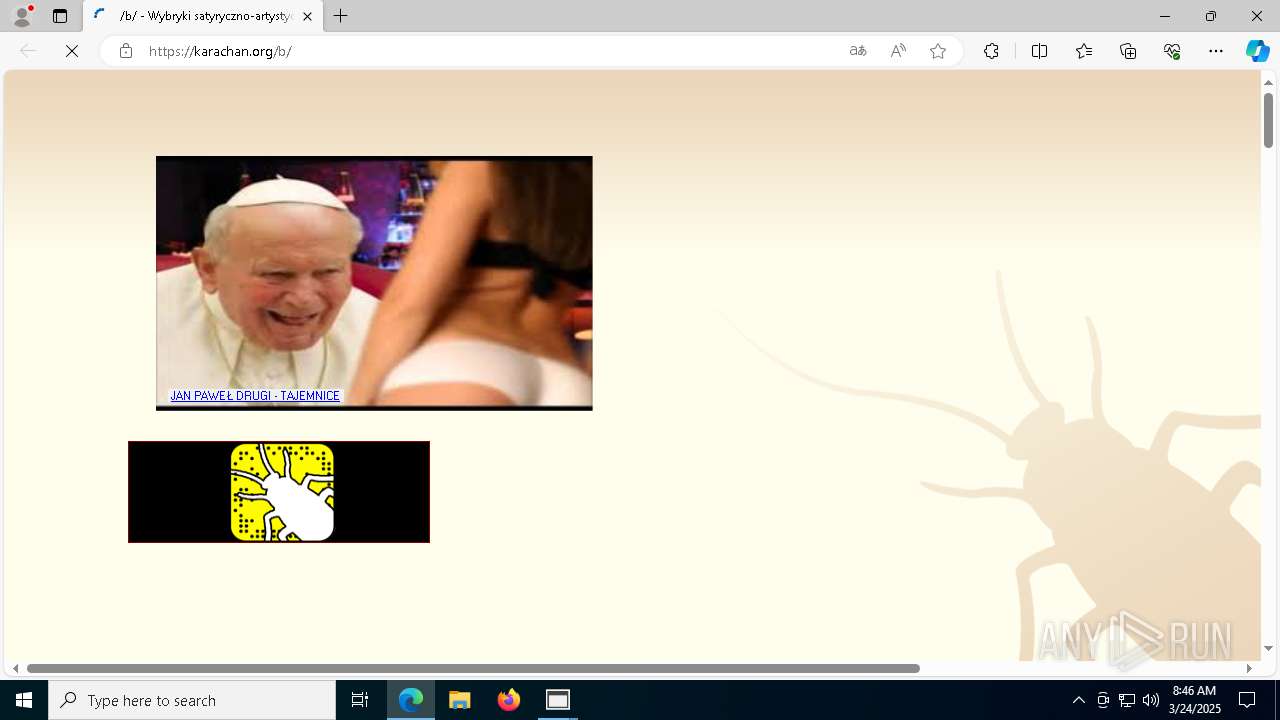Click the horizontal scrollbar left arrow
This screenshot has width=1280, height=720.
[x=15, y=668]
